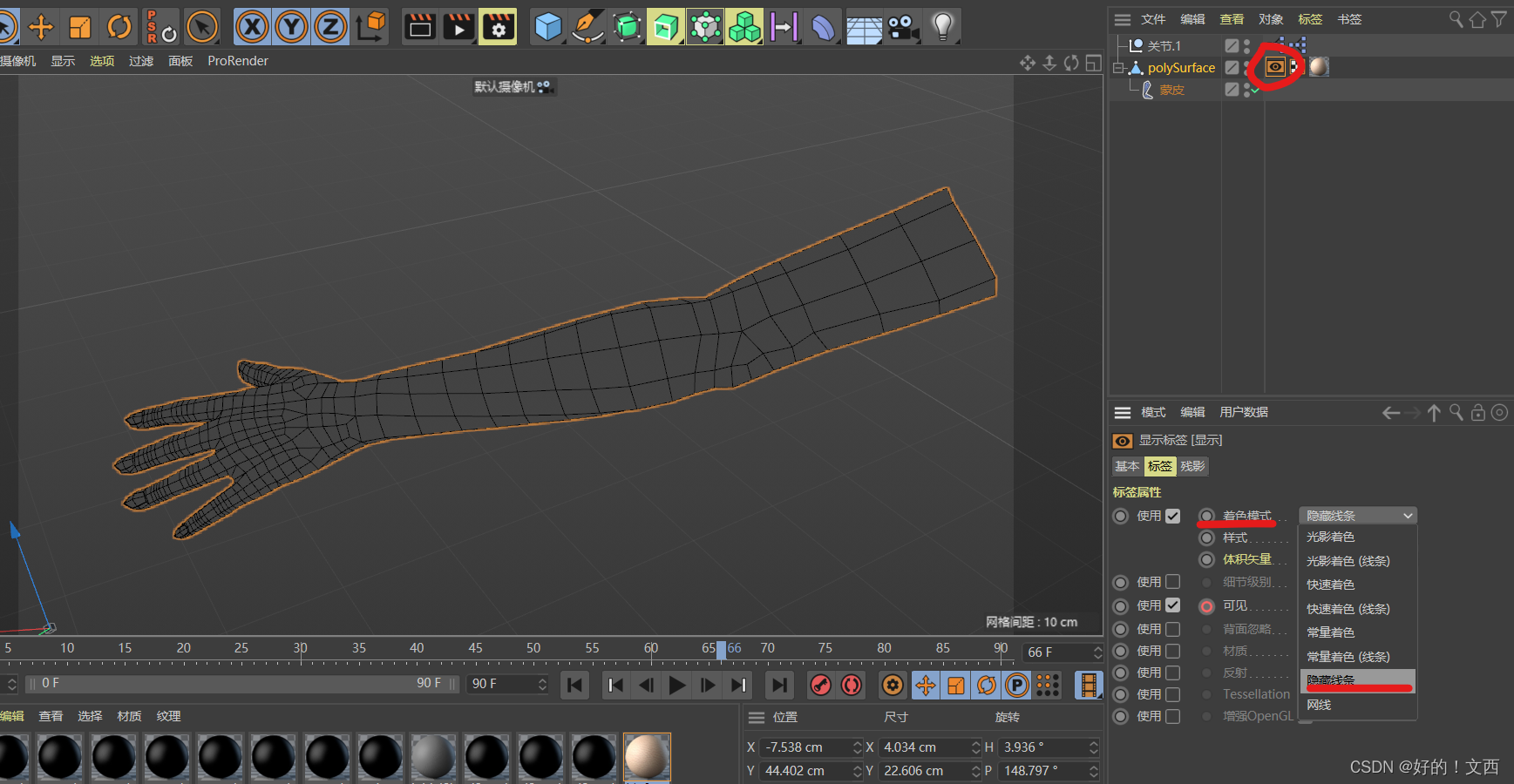Play the animation forward
Viewport: 1514px width, 784px height.
click(x=676, y=686)
